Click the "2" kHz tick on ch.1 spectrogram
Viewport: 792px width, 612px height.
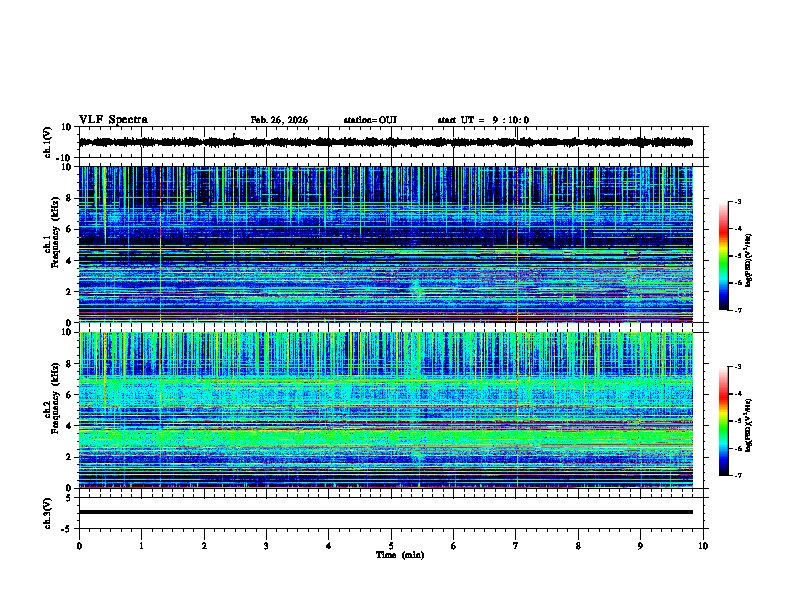69,292
